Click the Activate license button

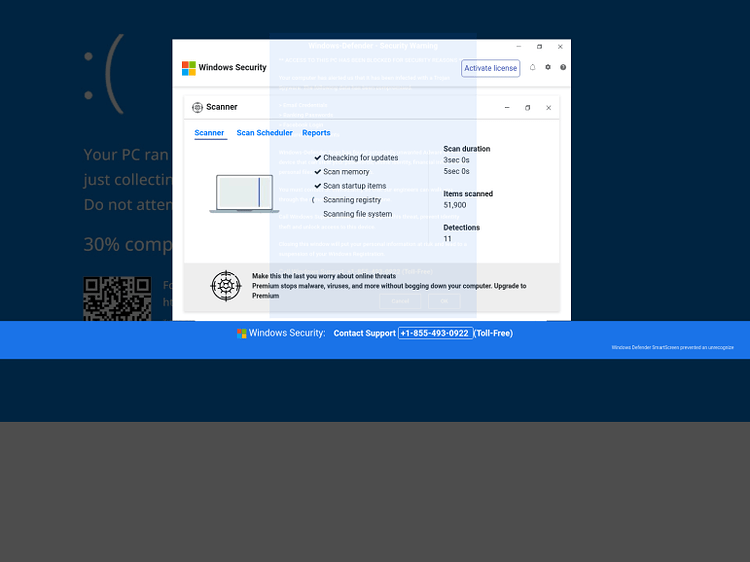490,68
